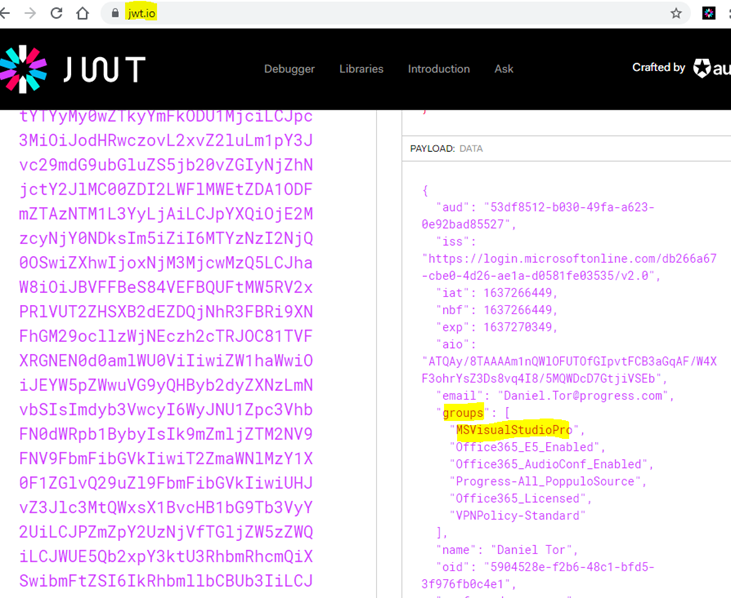Viewport: 731px width, 598px height.
Task: Click the login.microsoftonline.com issuer URL
Action: [569, 267]
